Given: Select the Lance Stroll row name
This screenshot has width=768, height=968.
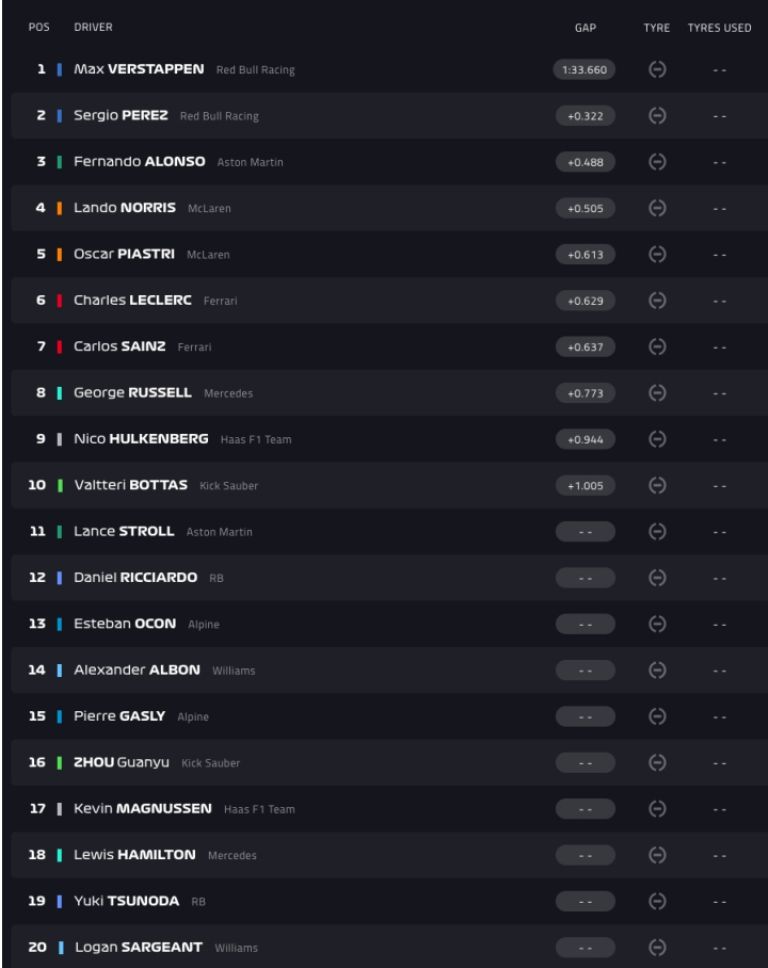Looking at the screenshot, I should point(125,532).
